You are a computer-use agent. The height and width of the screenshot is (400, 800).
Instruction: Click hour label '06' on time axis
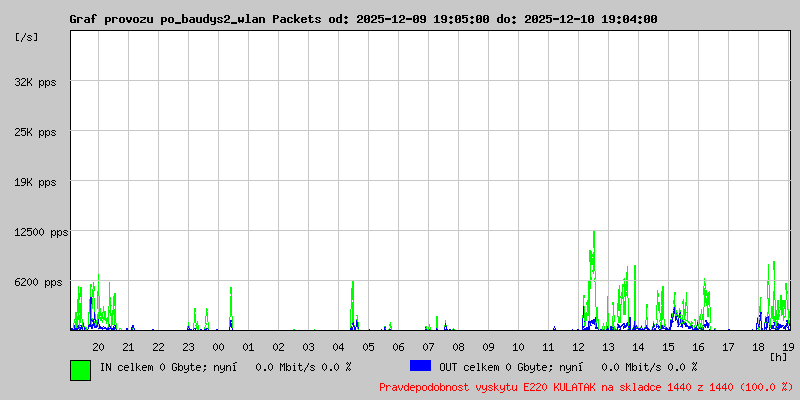pos(398,347)
